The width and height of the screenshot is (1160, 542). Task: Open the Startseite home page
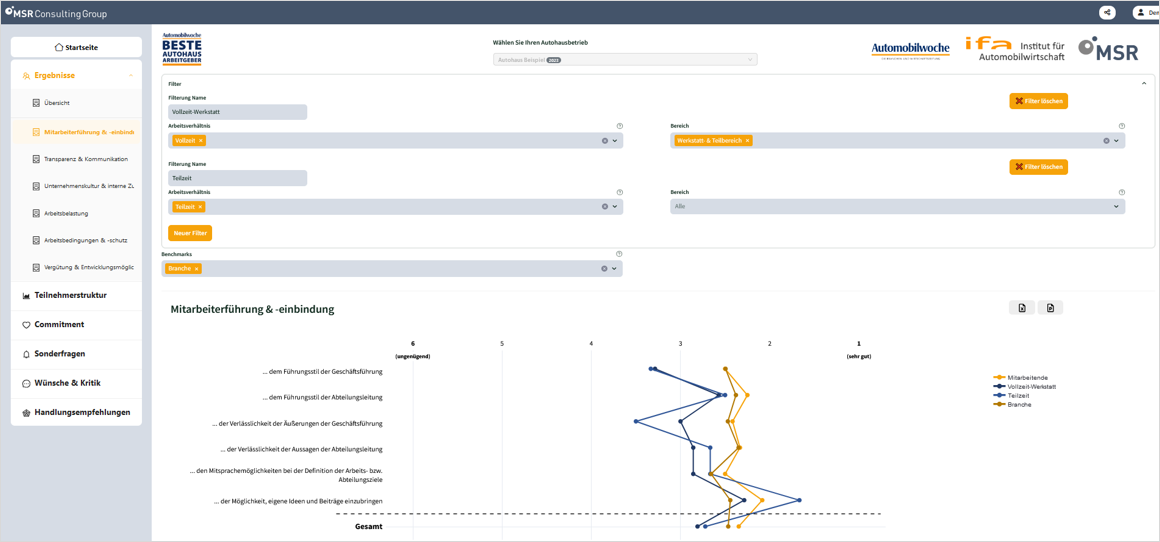pyautogui.click(x=76, y=47)
